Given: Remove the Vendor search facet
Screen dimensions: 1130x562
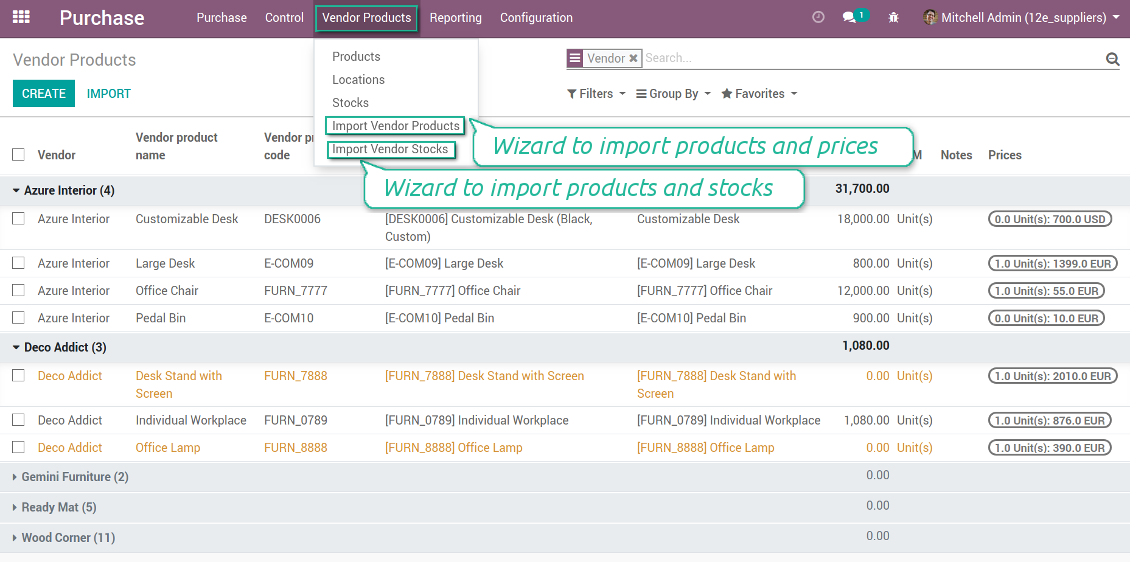Looking at the screenshot, I should tap(633, 59).
